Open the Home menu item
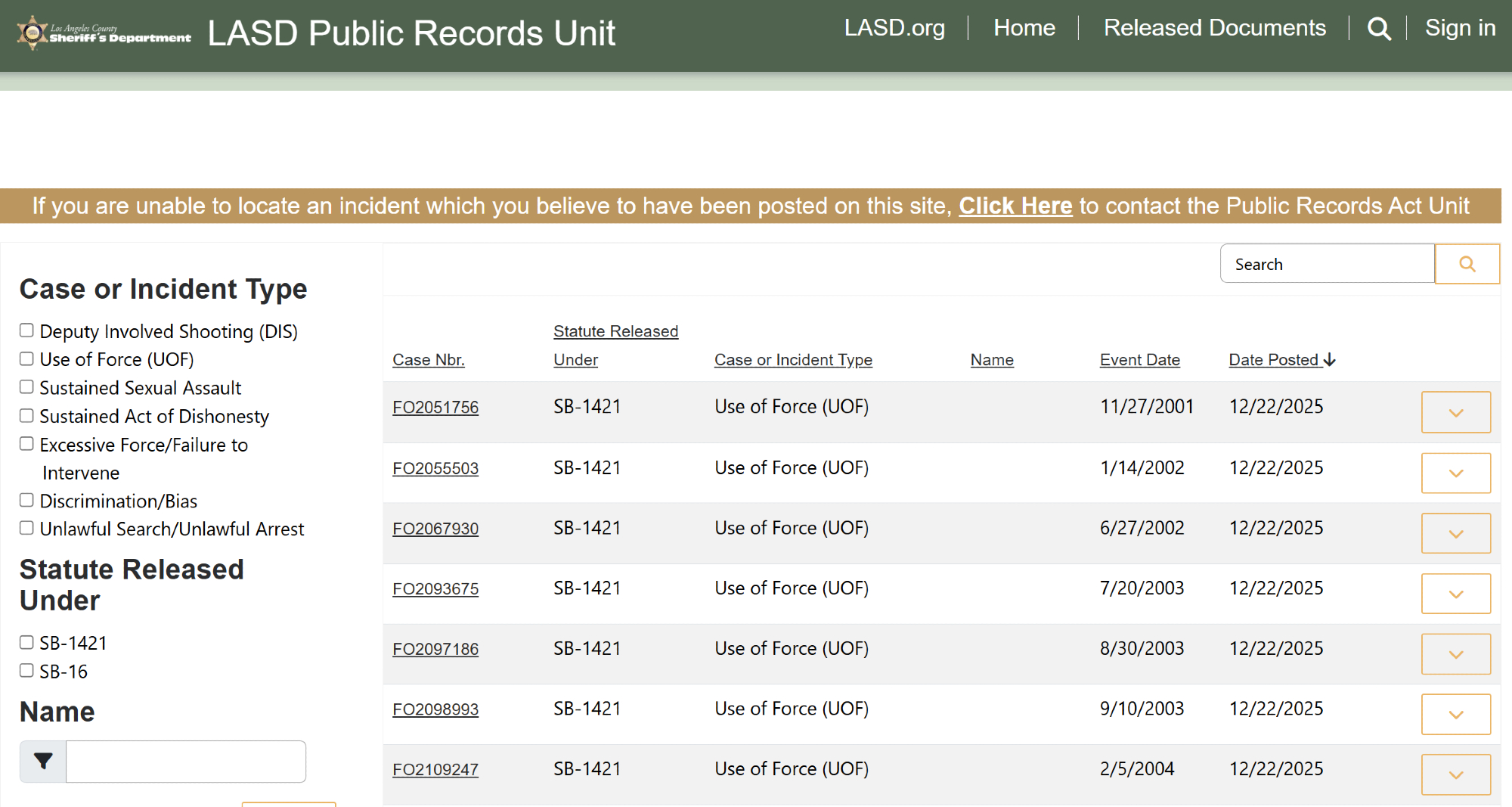Screen dimensions: 1512x807 click(x=1024, y=28)
